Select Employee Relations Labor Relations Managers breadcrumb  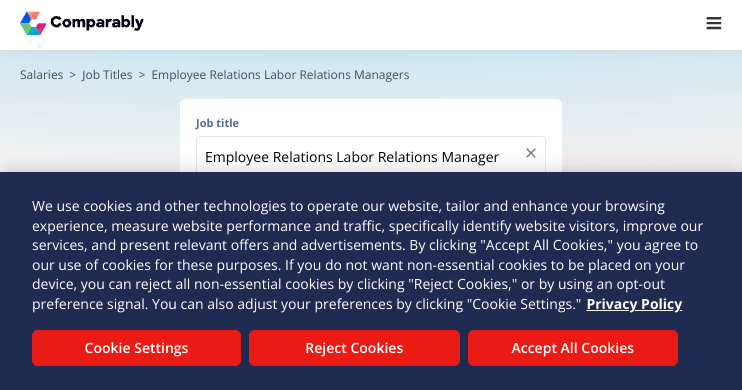point(280,75)
